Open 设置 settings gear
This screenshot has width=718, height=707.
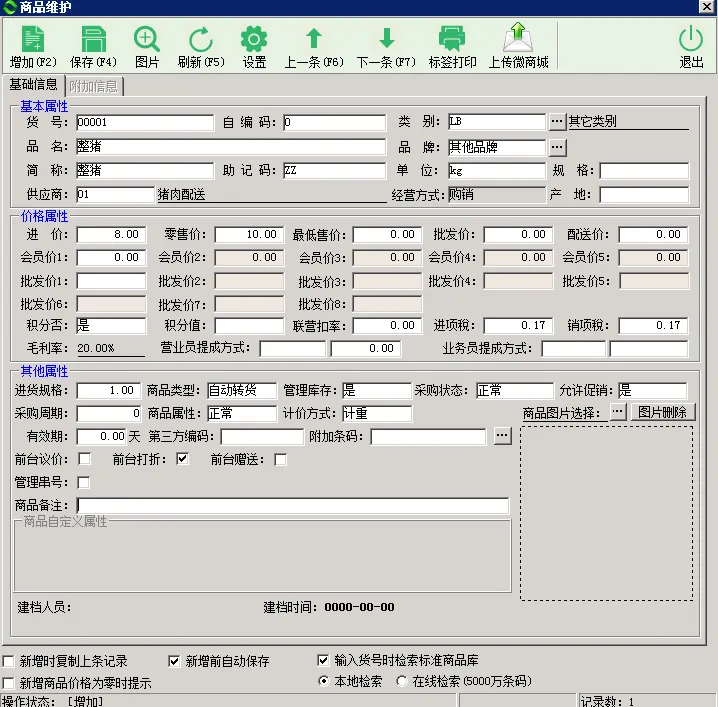pos(254,47)
